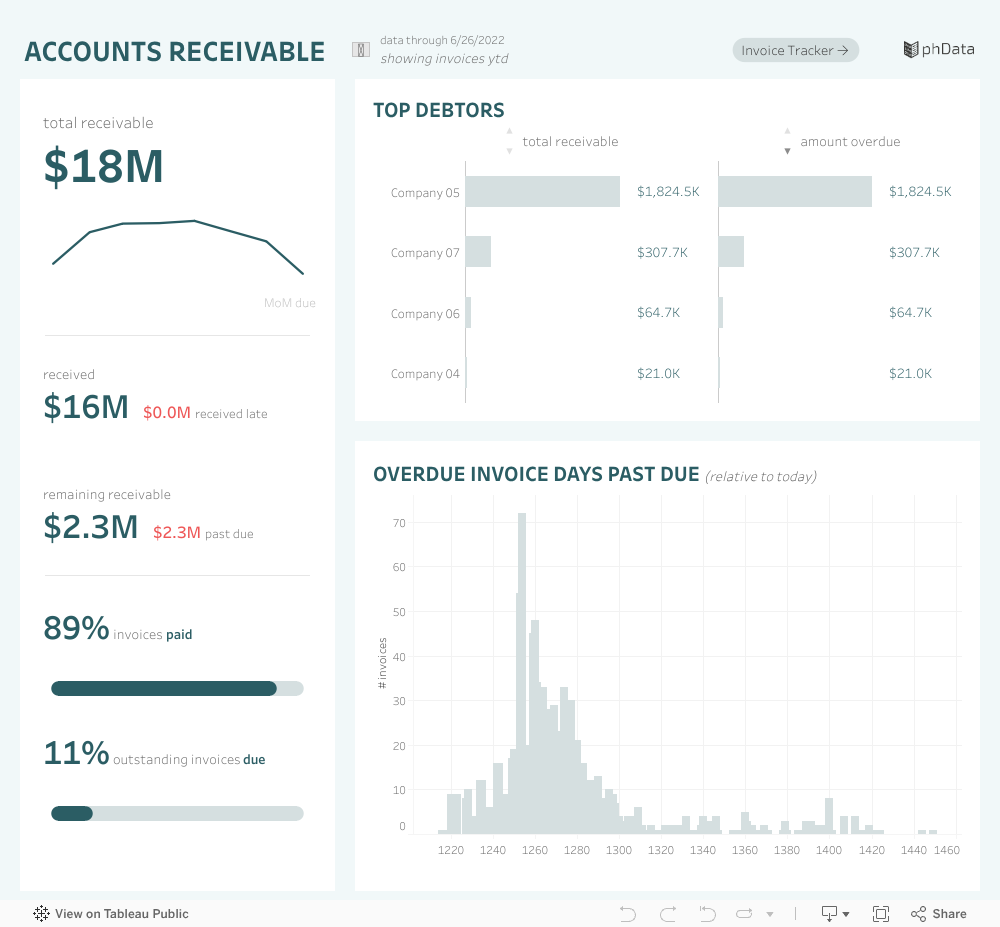Click the date filter icon beside data through
The image size is (1000, 927).
[361, 50]
